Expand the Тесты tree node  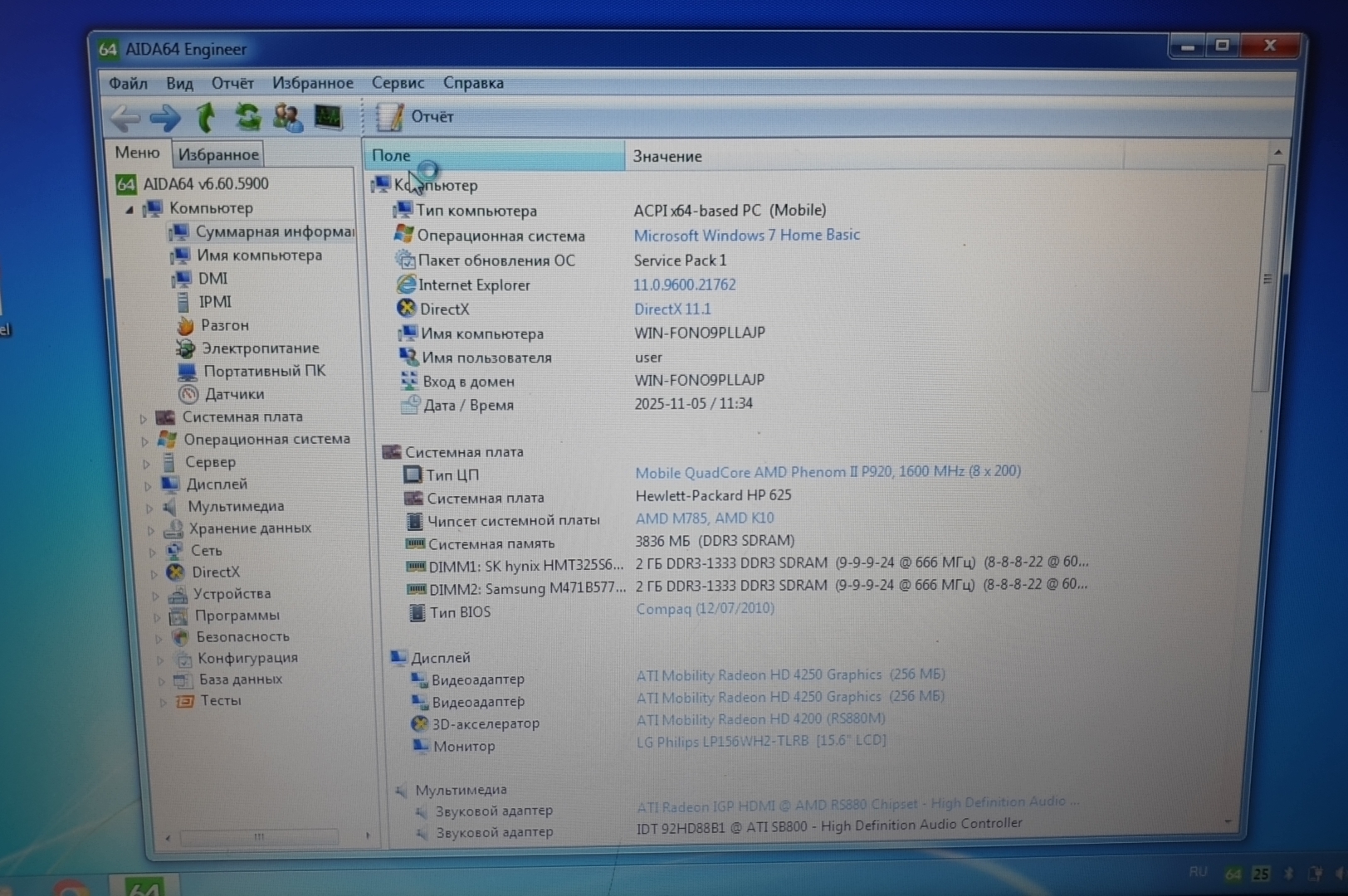click(164, 702)
